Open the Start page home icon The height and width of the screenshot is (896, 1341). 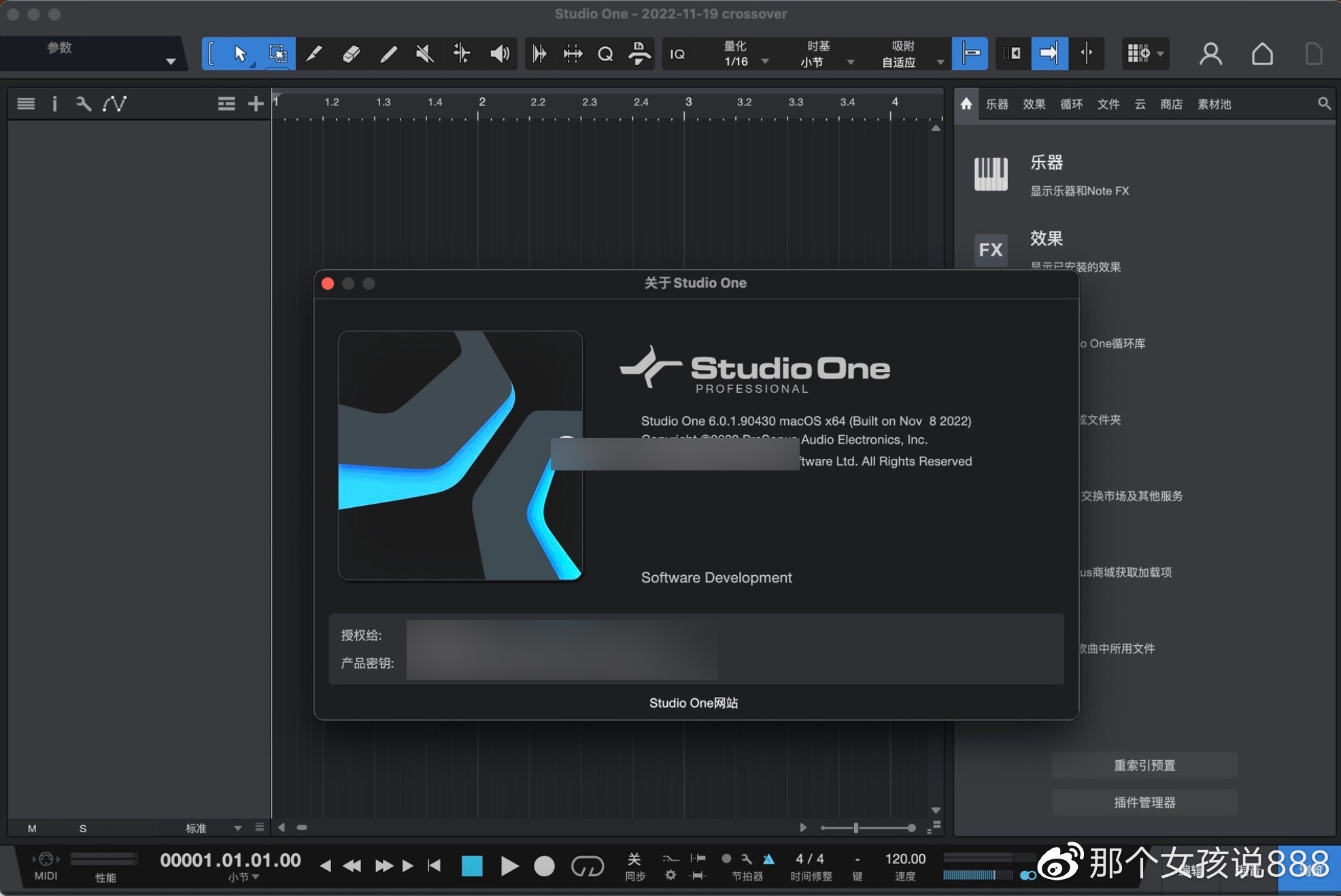(1262, 54)
